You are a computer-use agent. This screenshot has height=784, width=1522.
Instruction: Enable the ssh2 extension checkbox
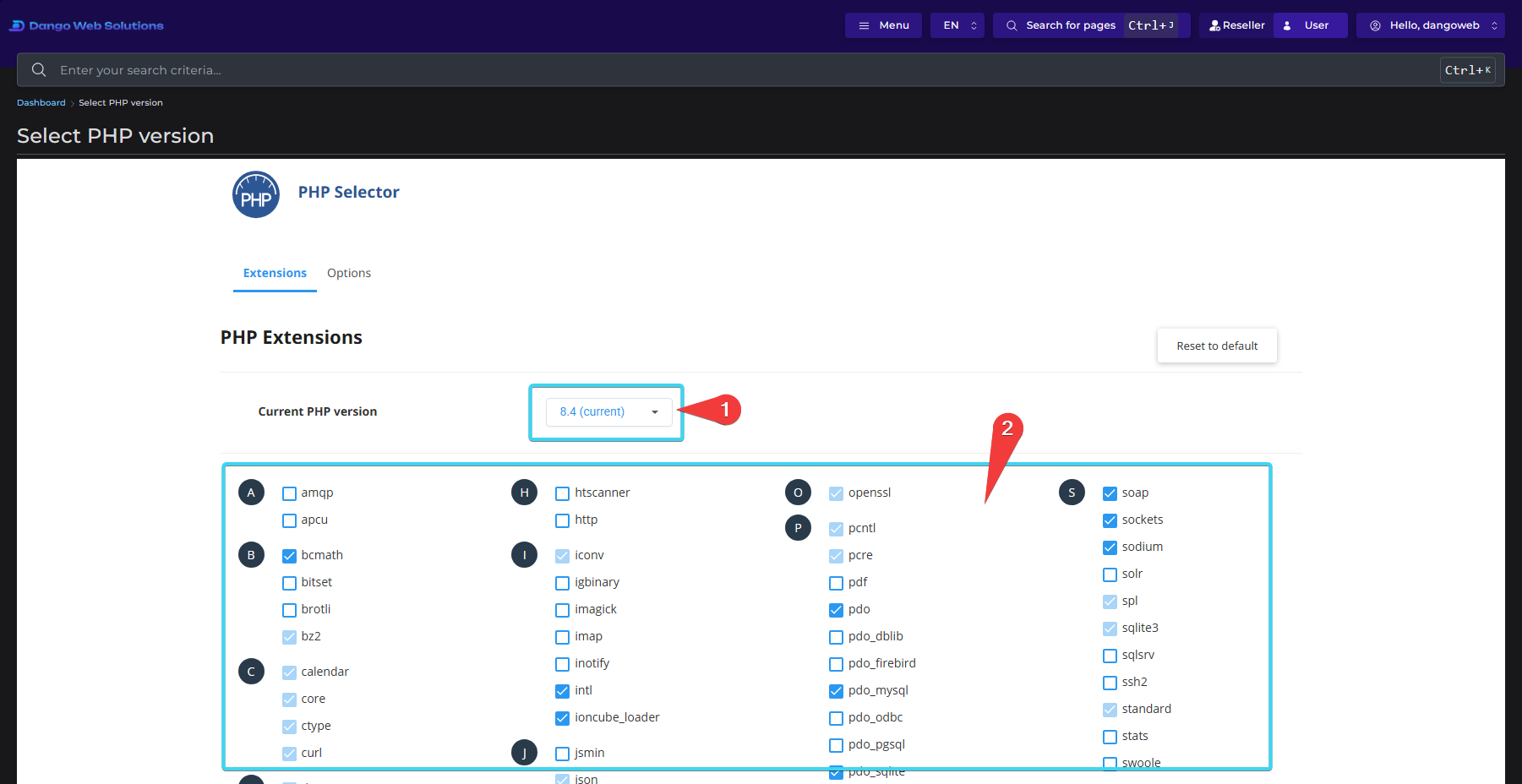[x=1110, y=683]
